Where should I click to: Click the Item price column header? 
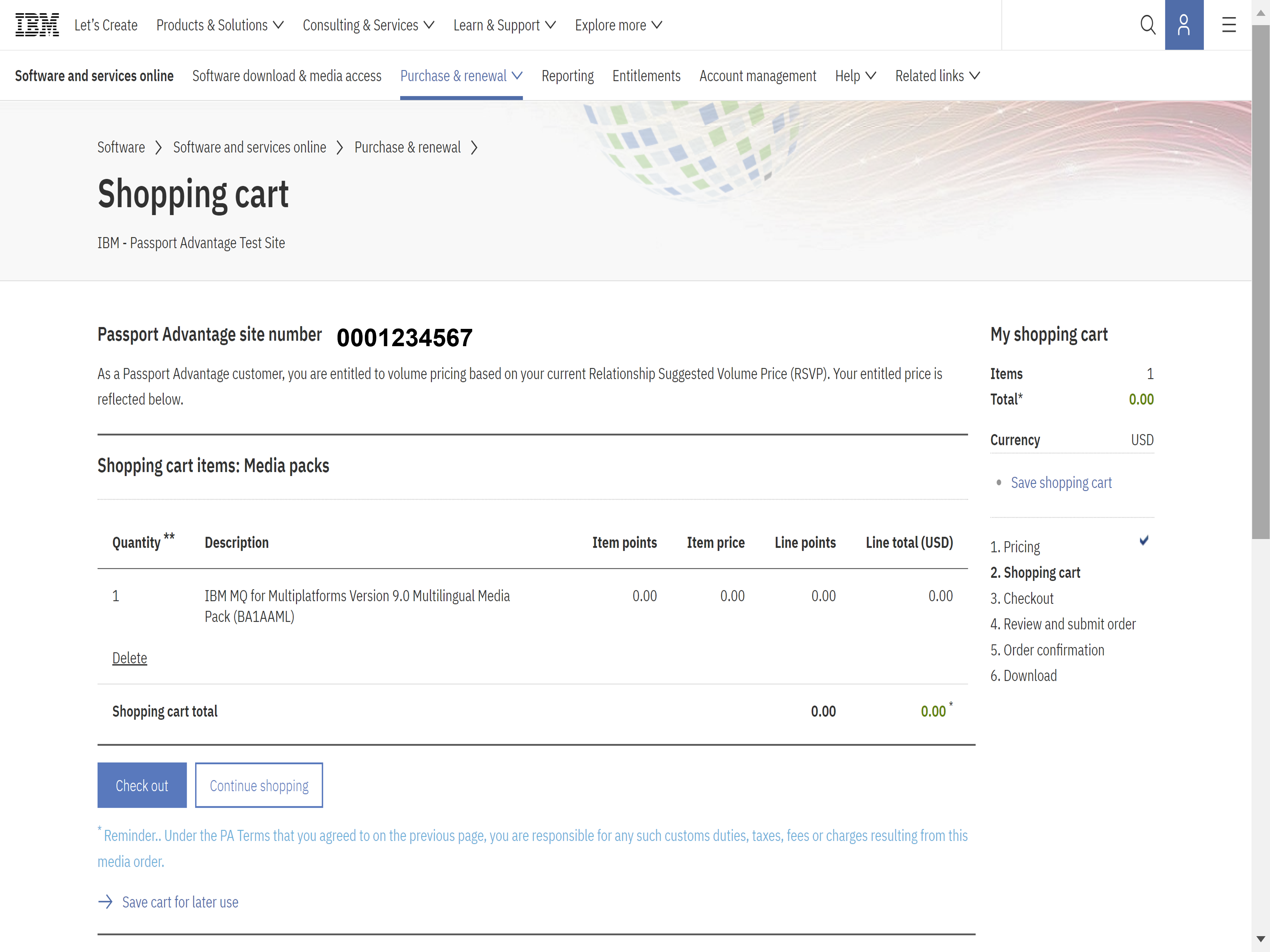(x=716, y=543)
